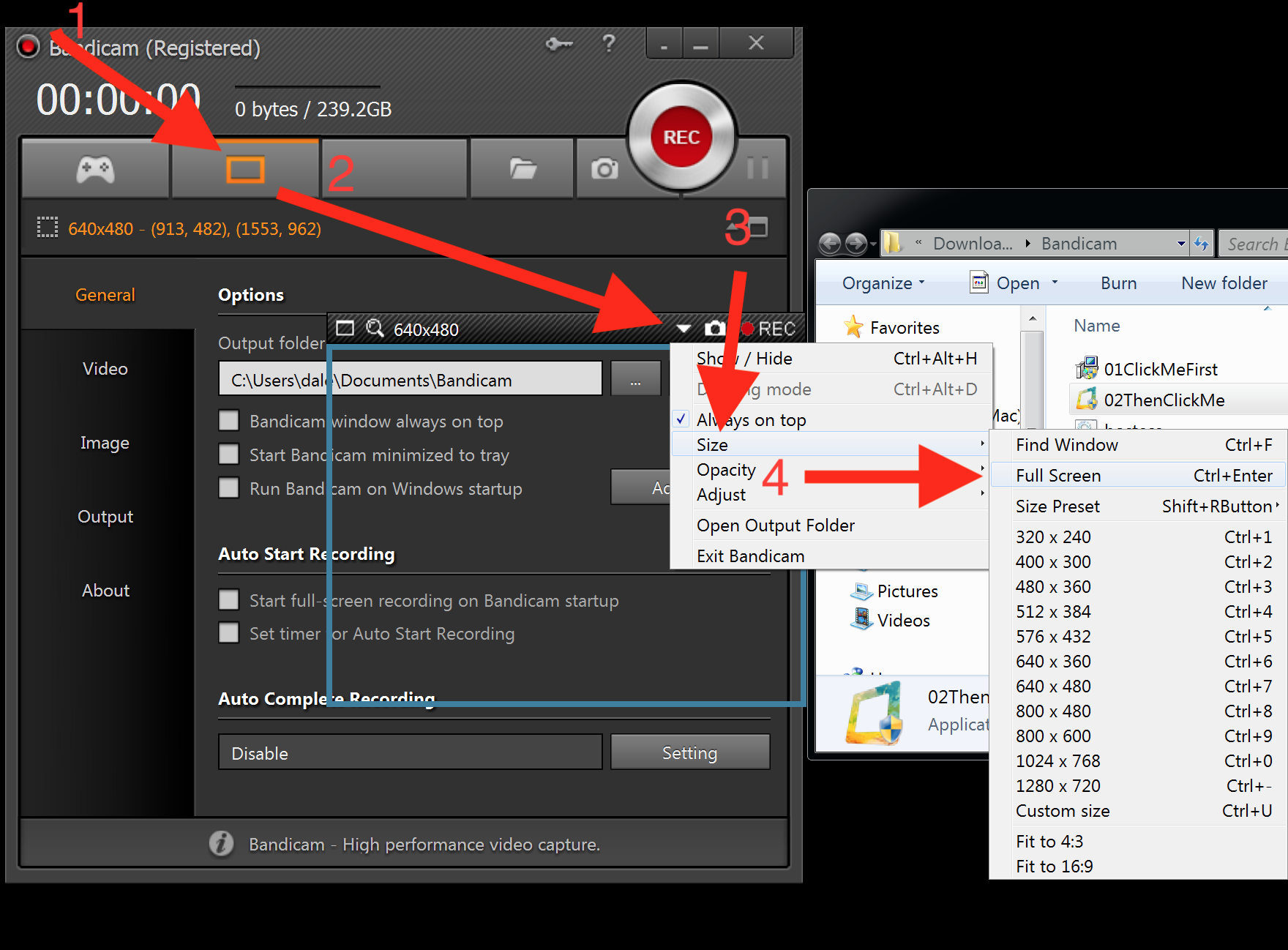Open Videos library in Explorer sidebar
This screenshot has height=950, width=1288.
pos(891,620)
